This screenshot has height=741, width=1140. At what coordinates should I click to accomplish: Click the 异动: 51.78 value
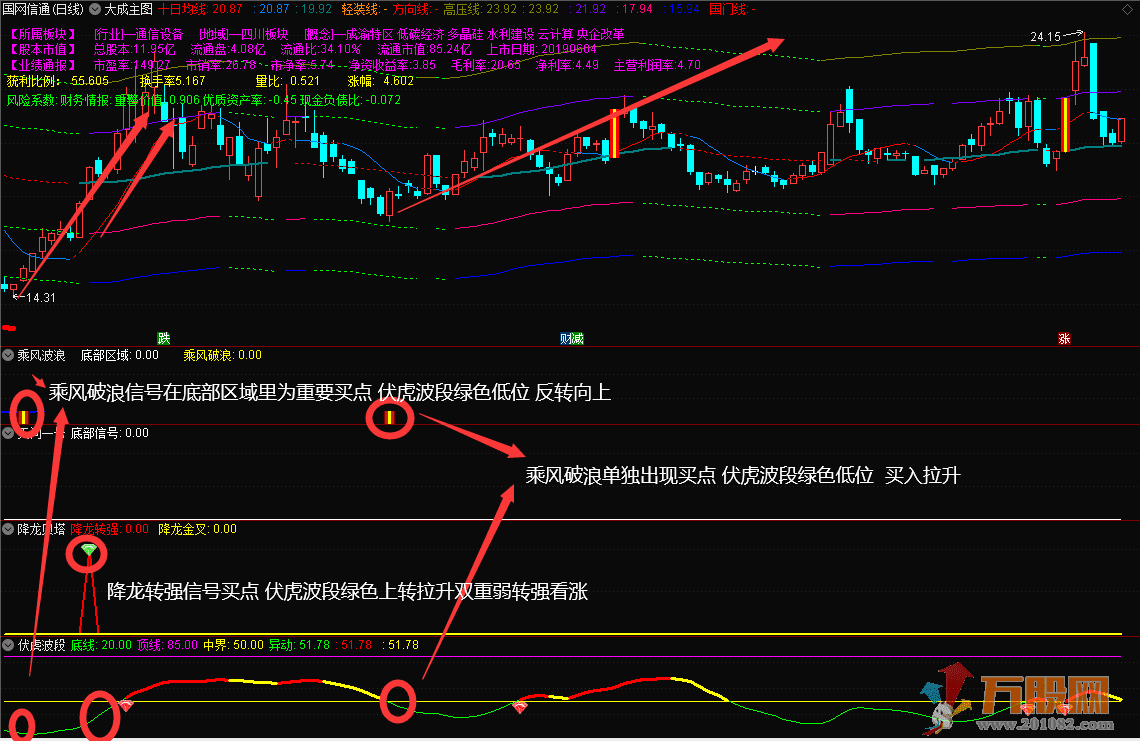pos(300,645)
